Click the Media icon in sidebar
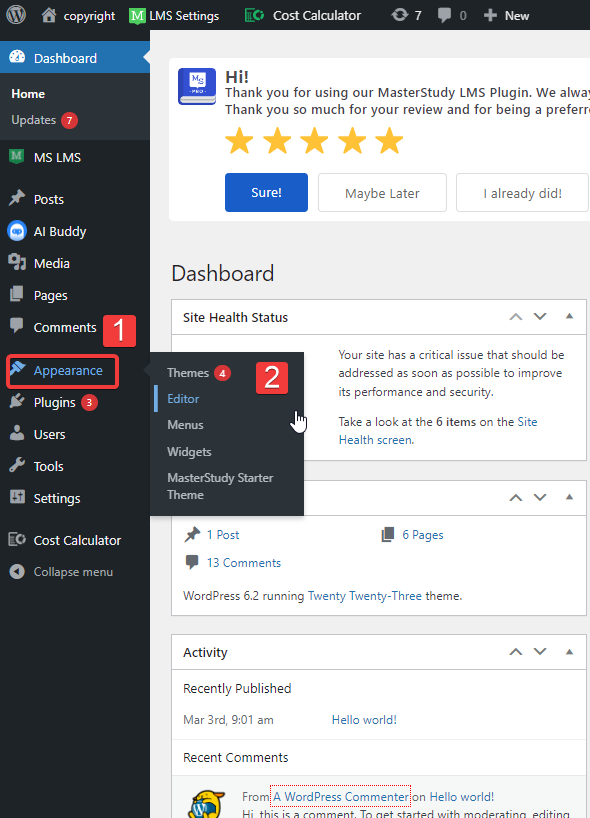The width and height of the screenshot is (590, 818). (x=17, y=262)
